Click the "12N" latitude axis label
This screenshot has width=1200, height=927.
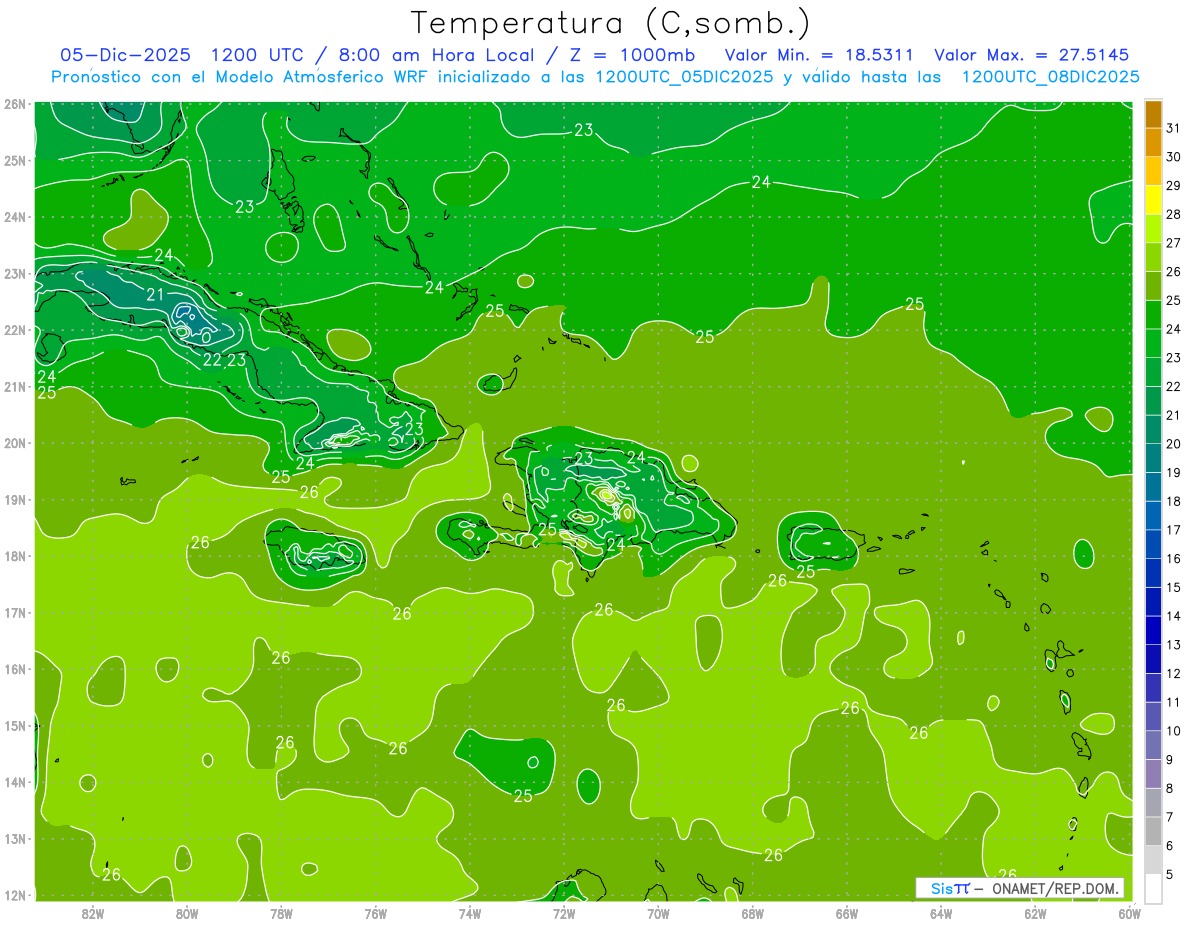tap(14, 895)
